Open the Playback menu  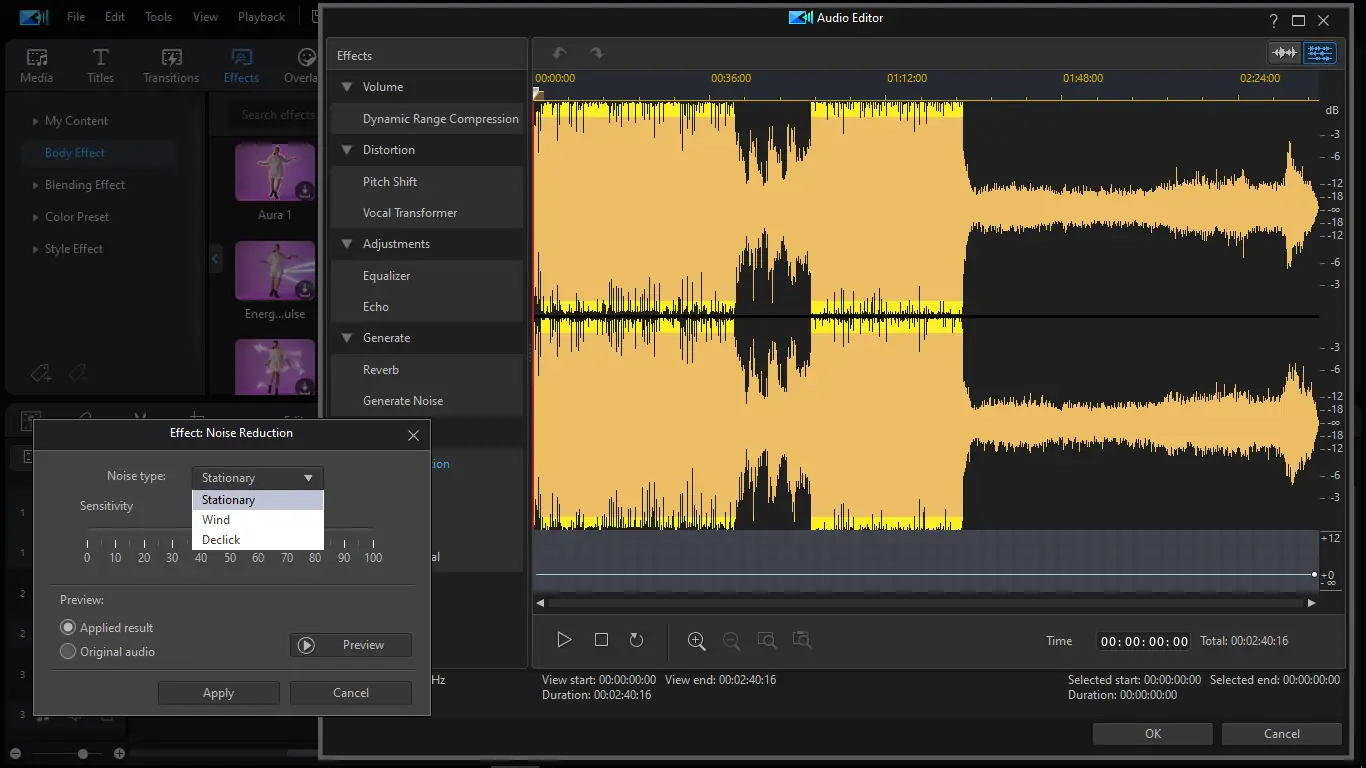pos(261,17)
